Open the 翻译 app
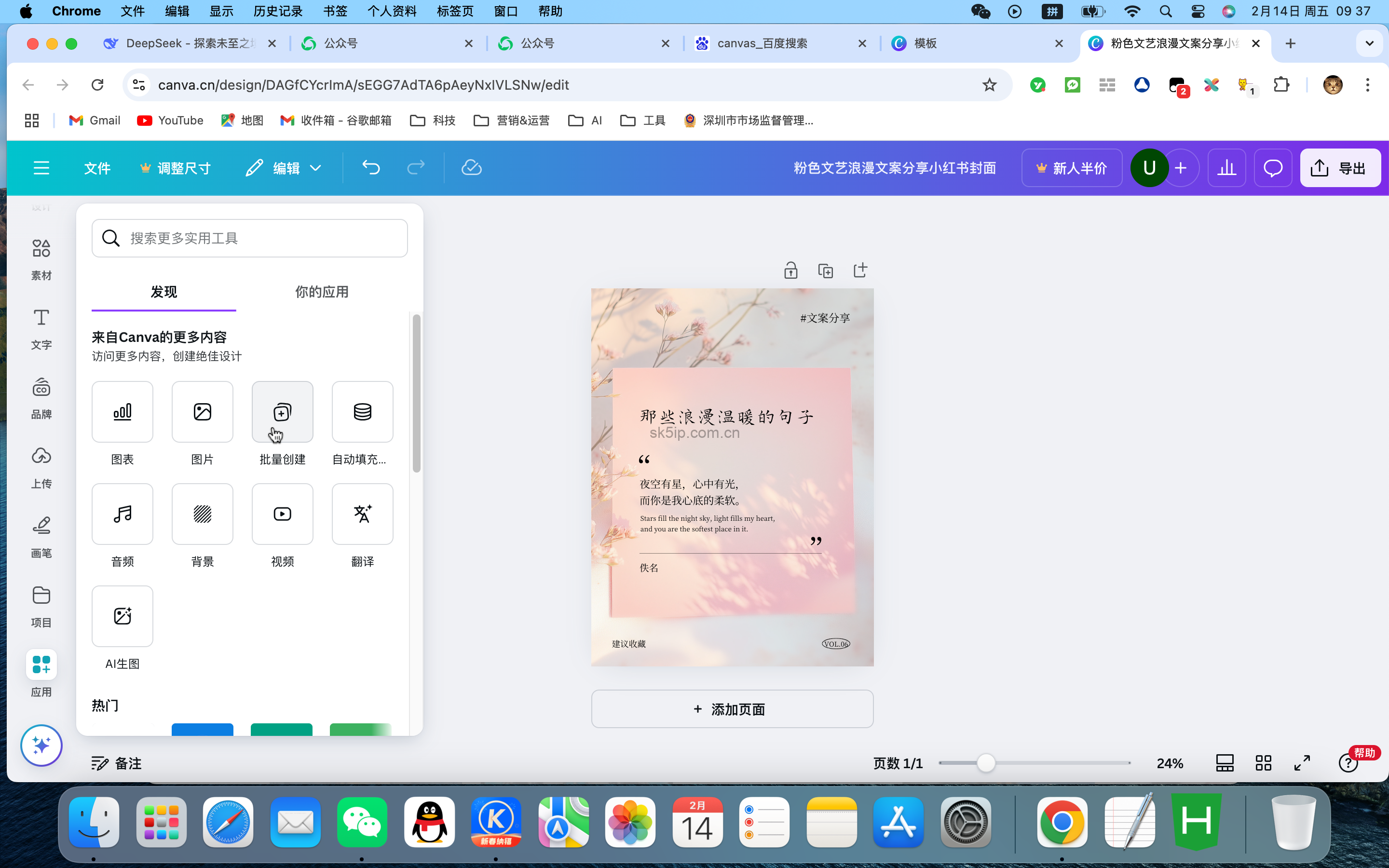 pos(362,514)
